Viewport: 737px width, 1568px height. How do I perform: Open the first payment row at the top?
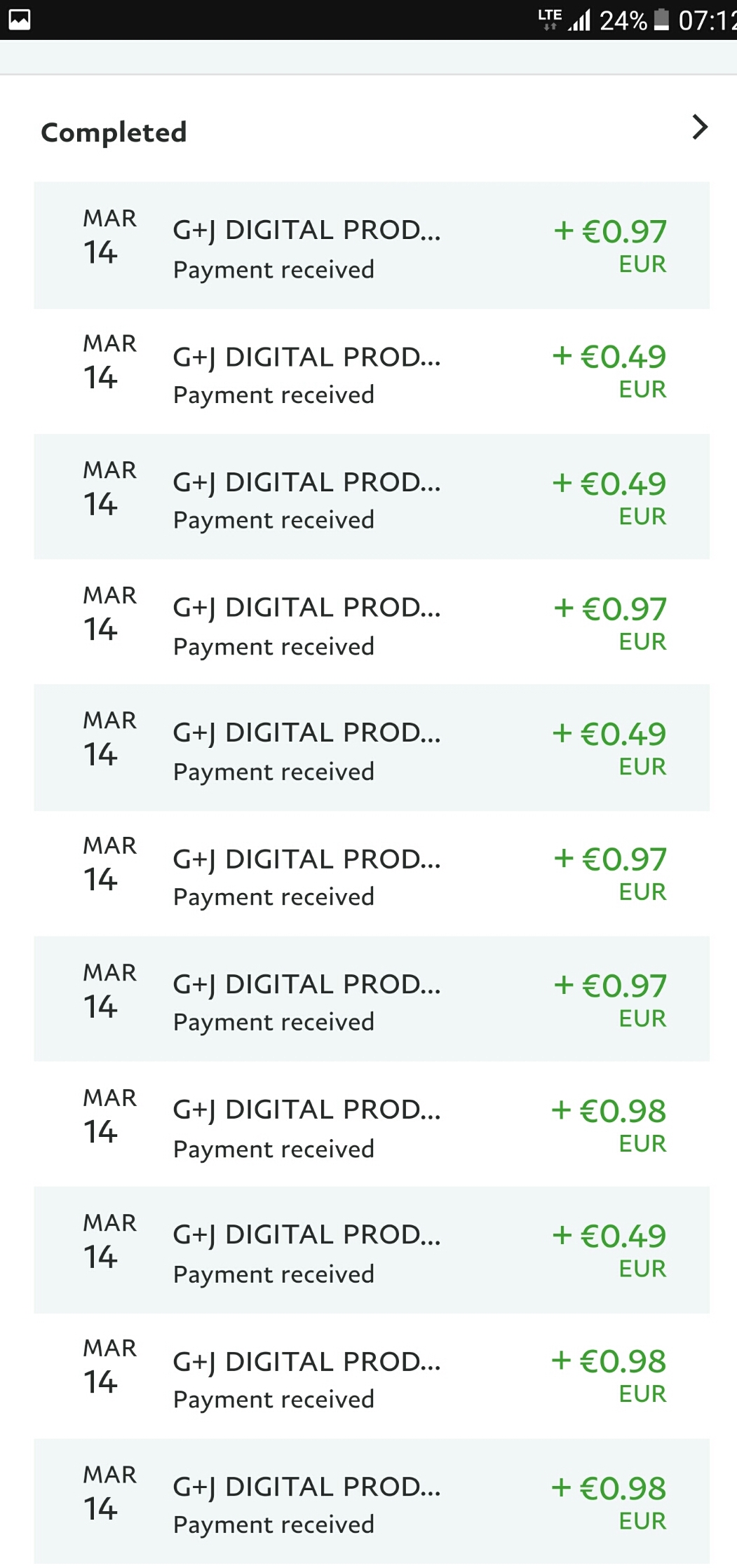coord(372,245)
